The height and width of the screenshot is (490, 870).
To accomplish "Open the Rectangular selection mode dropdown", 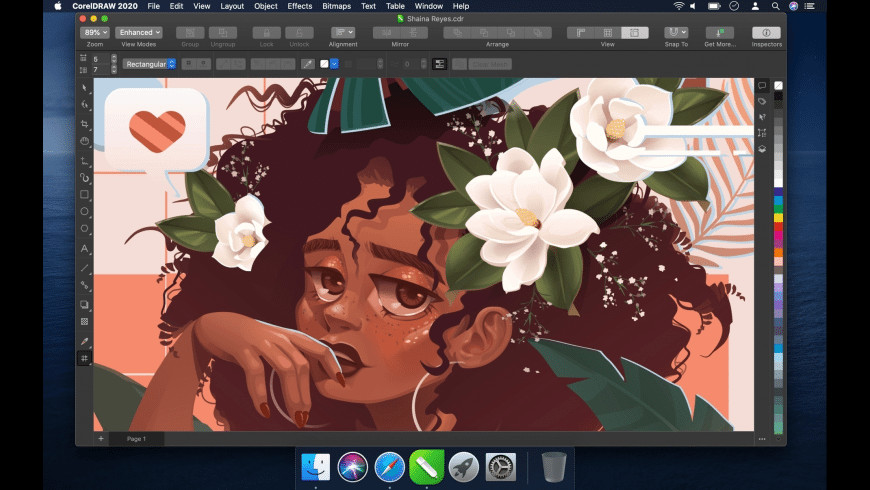I will pos(149,64).
